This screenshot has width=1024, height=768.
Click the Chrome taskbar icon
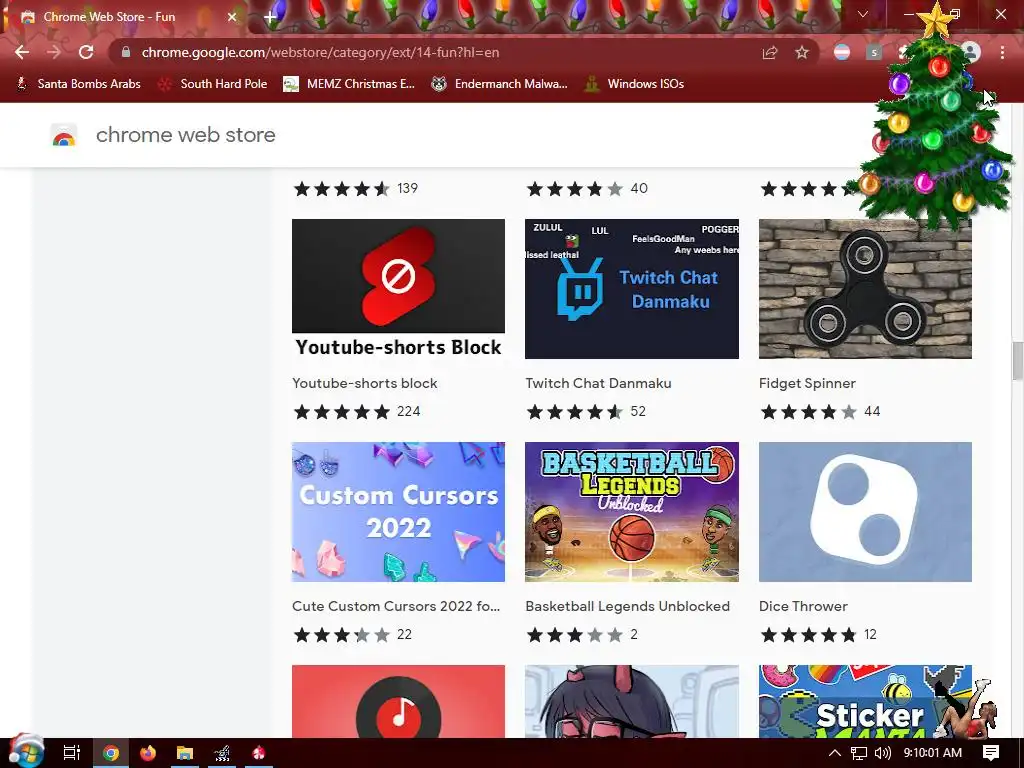[110, 753]
